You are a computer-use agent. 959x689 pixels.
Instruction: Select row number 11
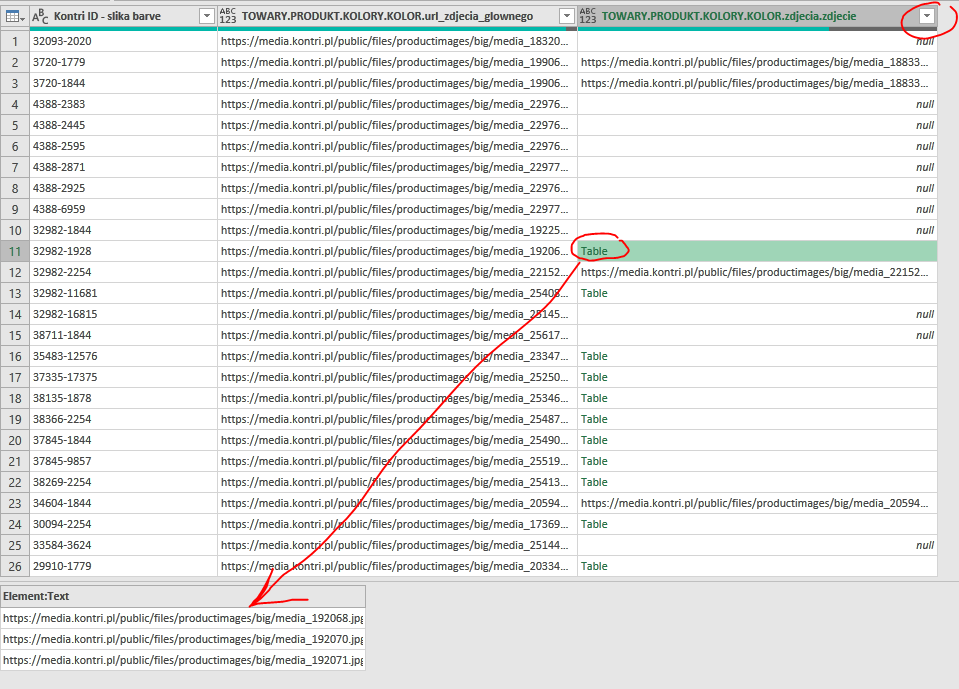[15, 251]
